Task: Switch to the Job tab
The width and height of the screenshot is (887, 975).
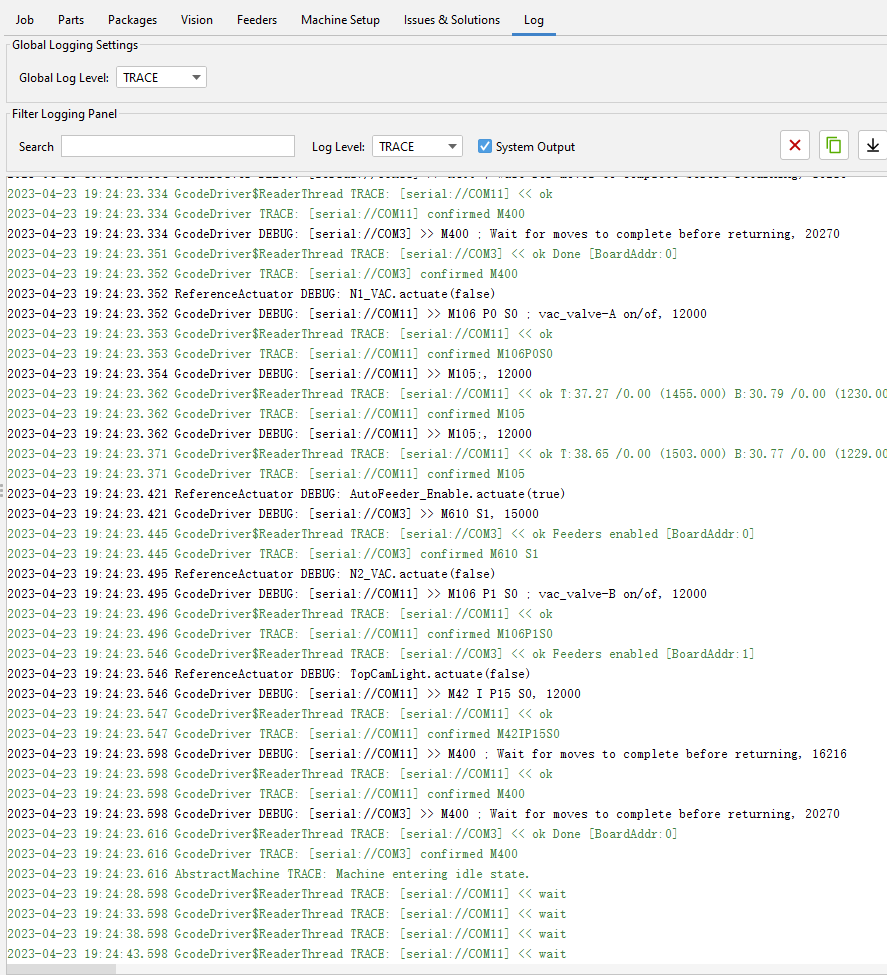Action: tap(25, 19)
